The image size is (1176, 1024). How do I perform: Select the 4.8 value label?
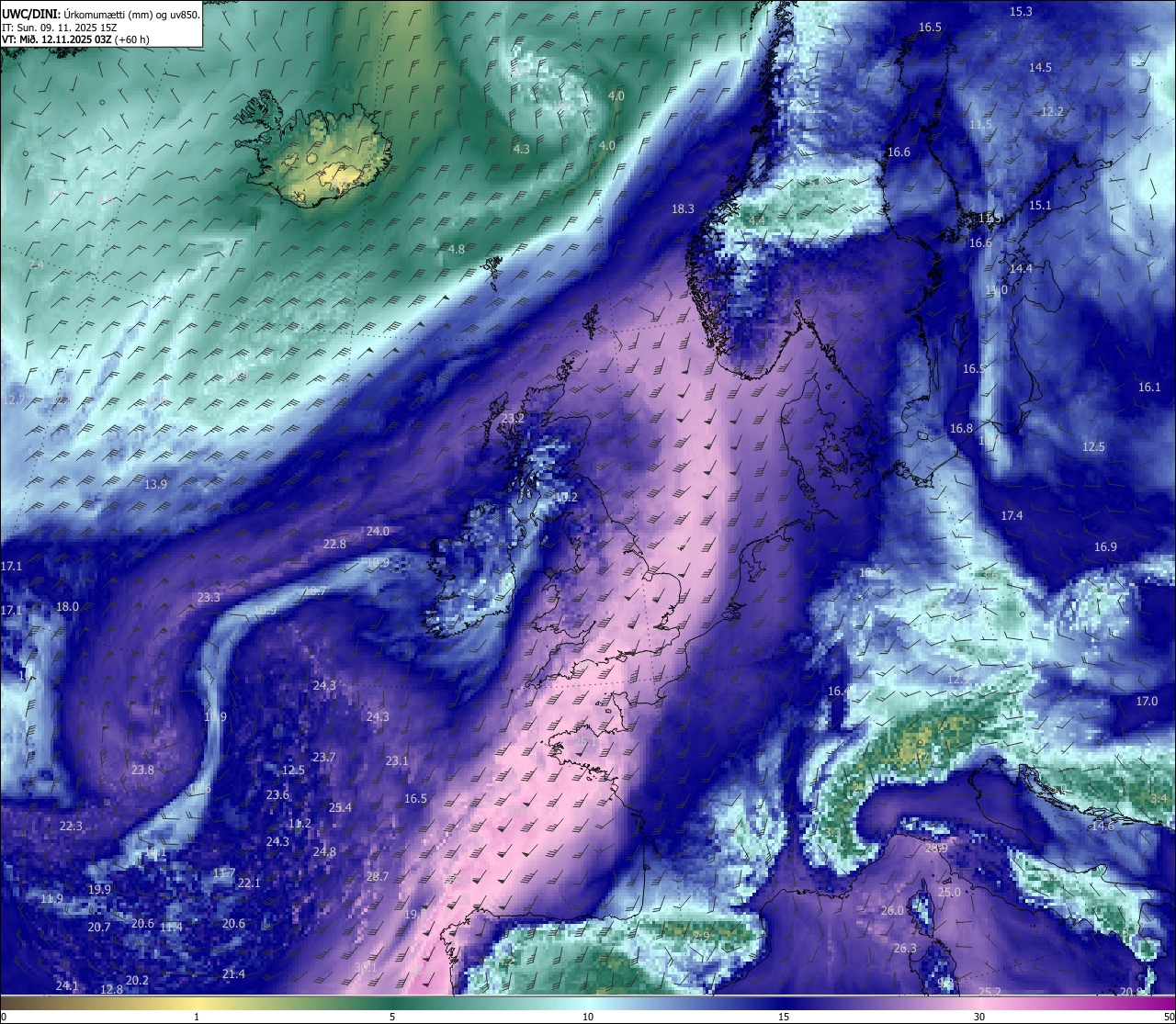click(x=456, y=250)
